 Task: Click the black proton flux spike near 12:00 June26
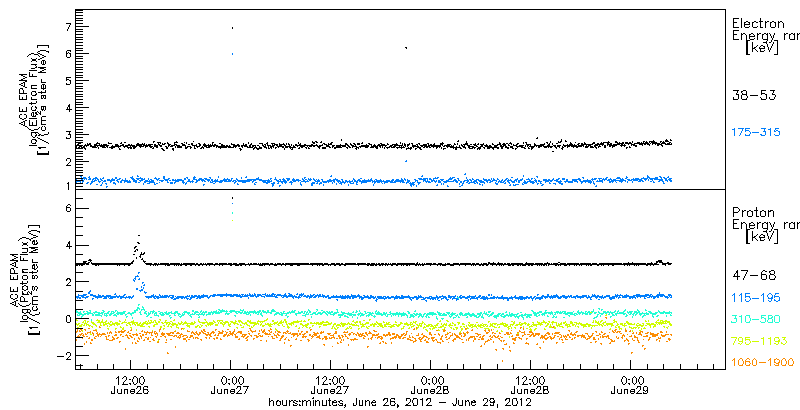138,250
